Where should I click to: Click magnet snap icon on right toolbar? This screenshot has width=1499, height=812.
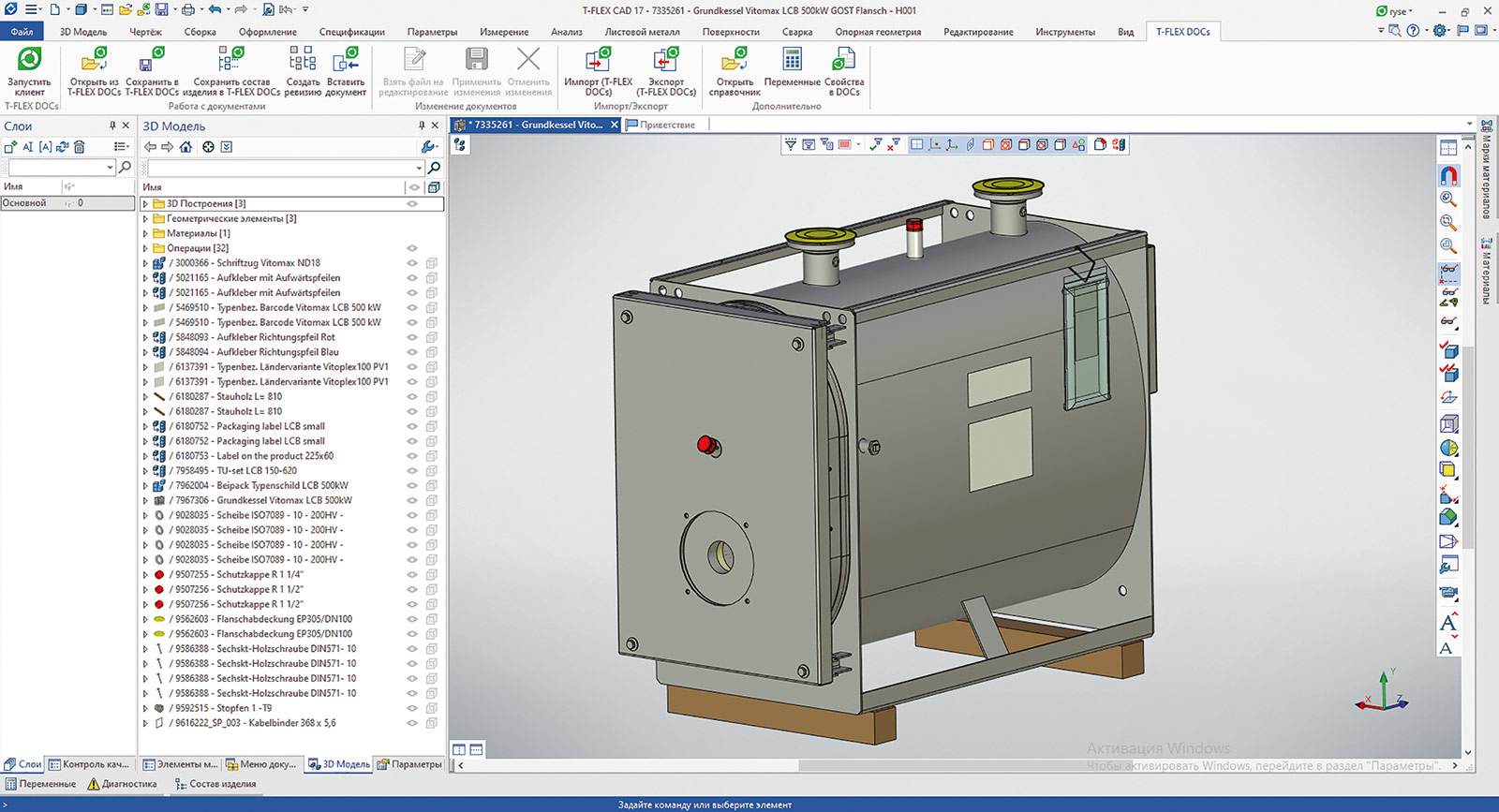[x=1448, y=175]
